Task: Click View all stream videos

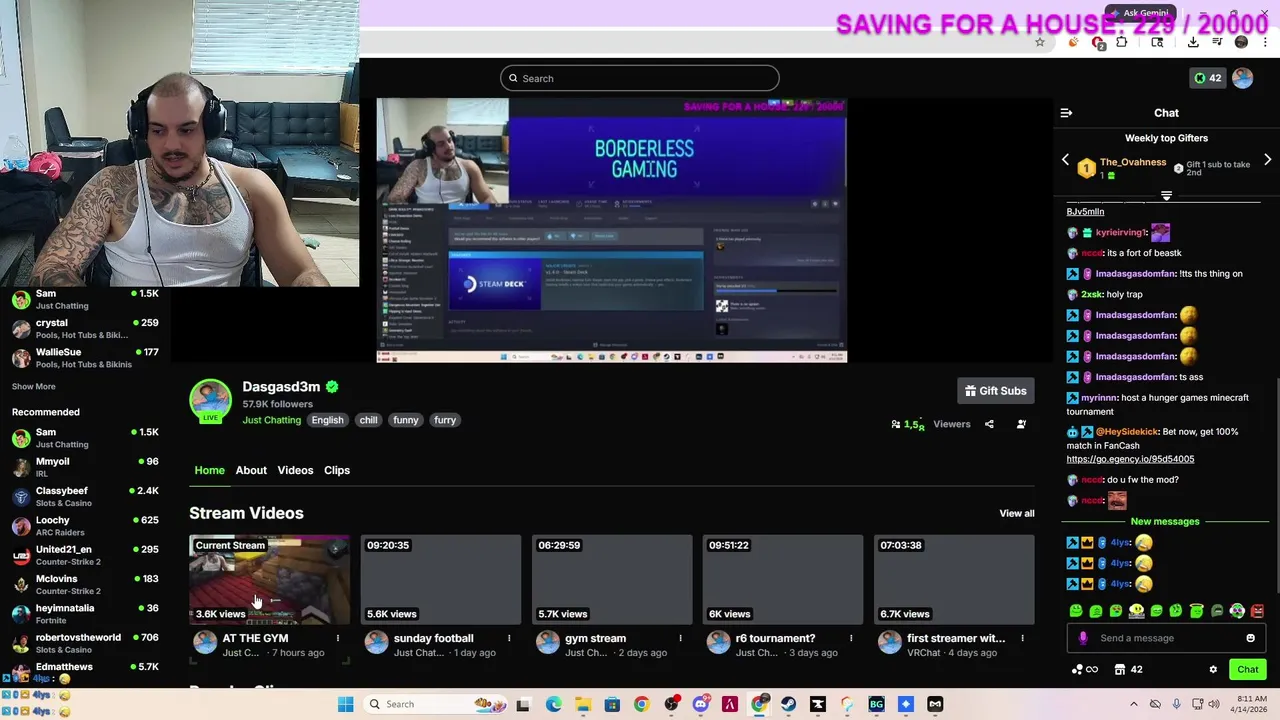Action: tap(1017, 513)
